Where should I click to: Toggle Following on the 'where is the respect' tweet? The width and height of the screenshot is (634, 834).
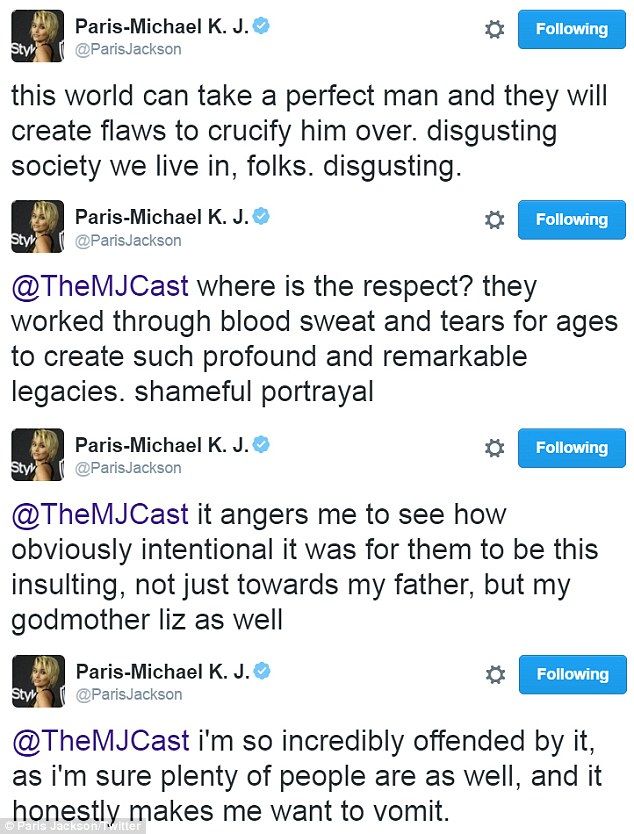coord(571,220)
